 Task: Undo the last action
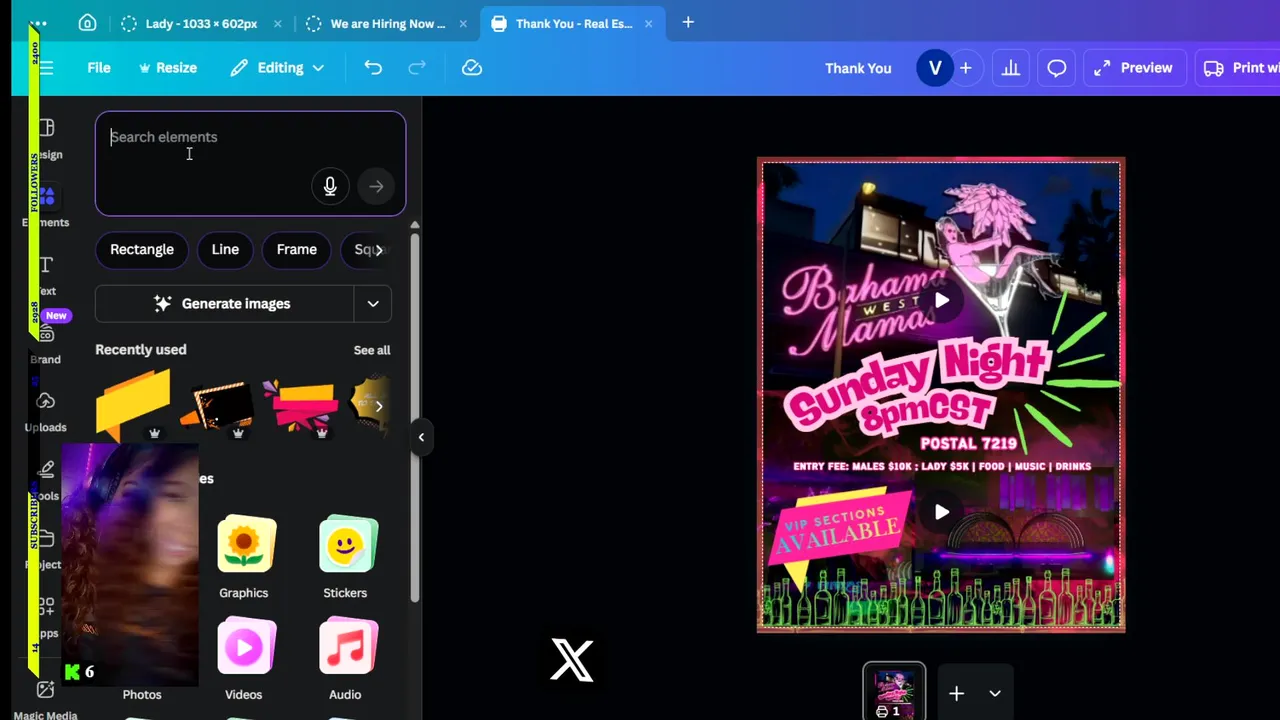tap(373, 68)
